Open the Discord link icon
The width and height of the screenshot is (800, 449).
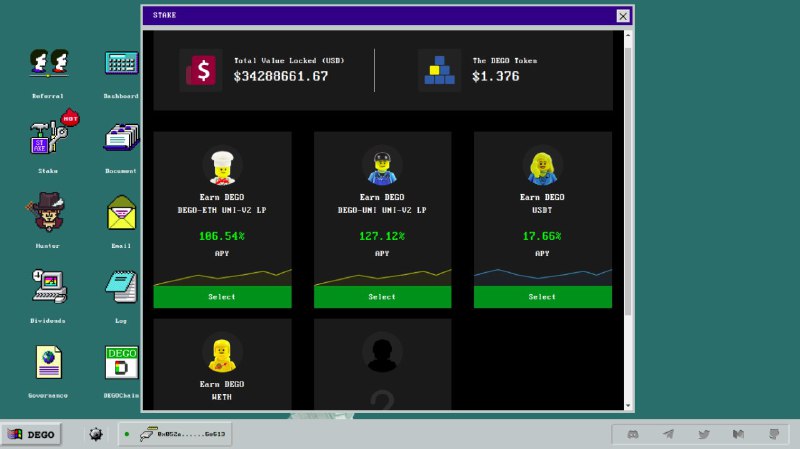coord(633,434)
